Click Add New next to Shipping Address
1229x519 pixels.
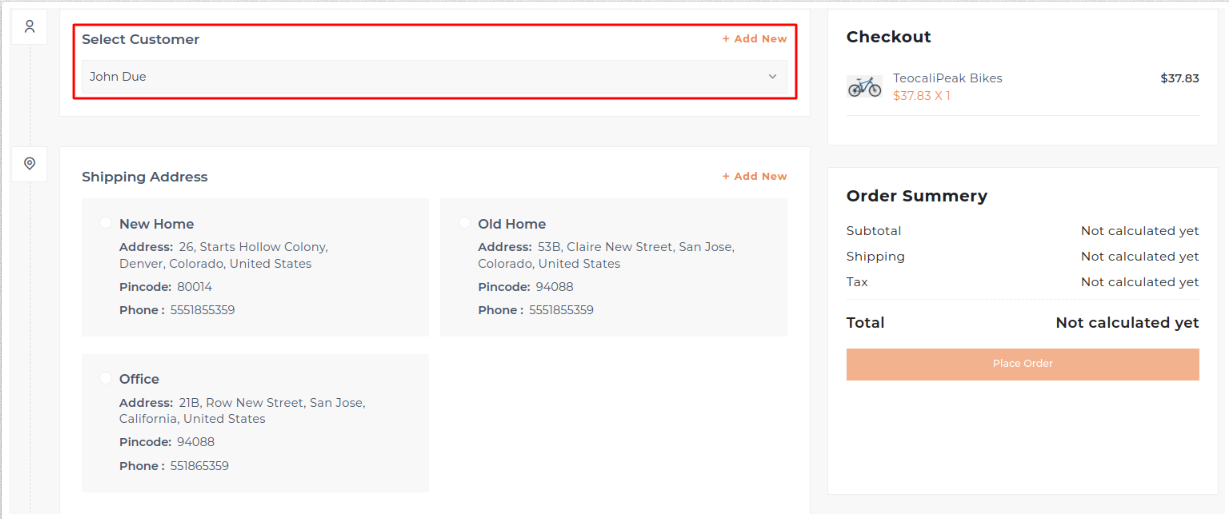(x=754, y=176)
